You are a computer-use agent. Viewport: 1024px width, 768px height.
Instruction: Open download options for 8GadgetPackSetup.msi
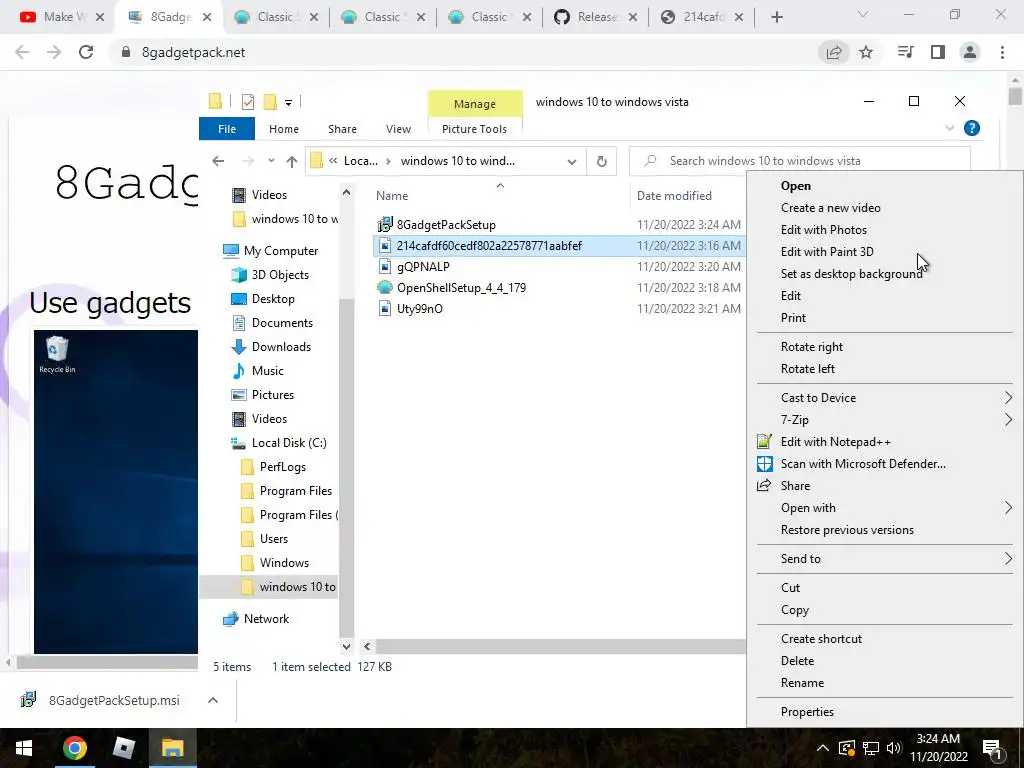(x=212, y=700)
